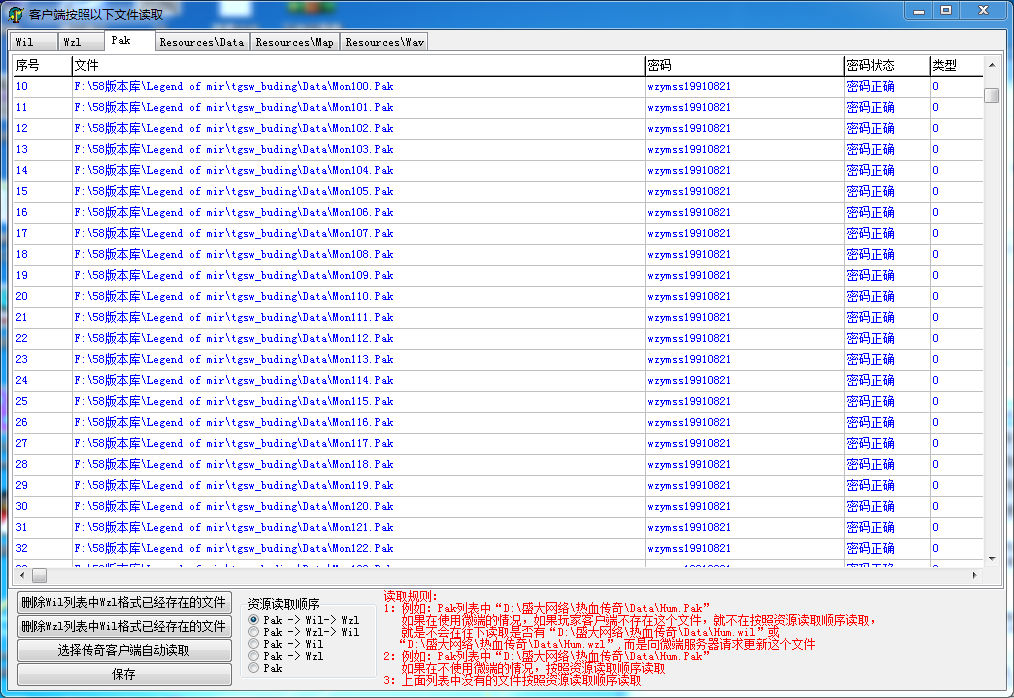
Task: Minimize the window
Action: click(918, 10)
